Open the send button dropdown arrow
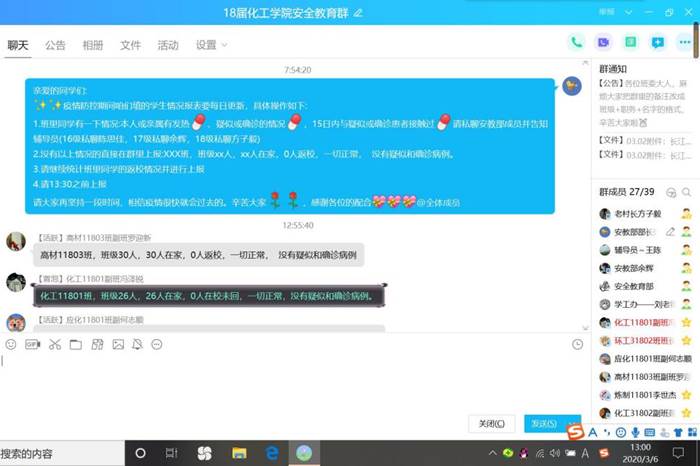This screenshot has width=700, height=466. [x=573, y=423]
